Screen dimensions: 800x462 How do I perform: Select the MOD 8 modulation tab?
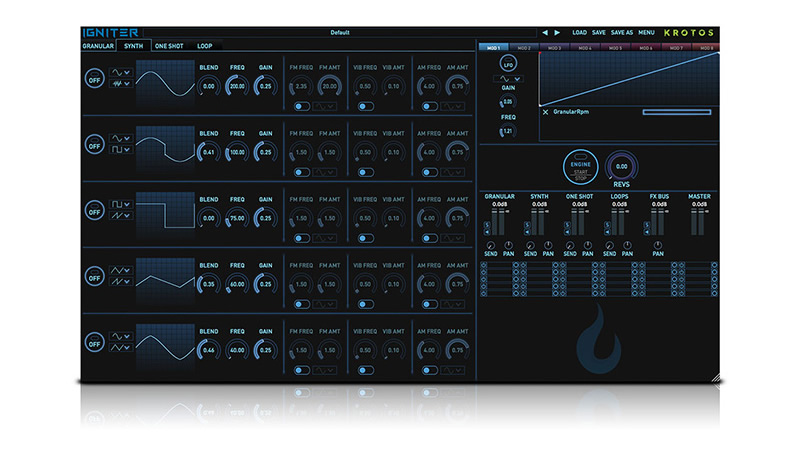[707, 48]
